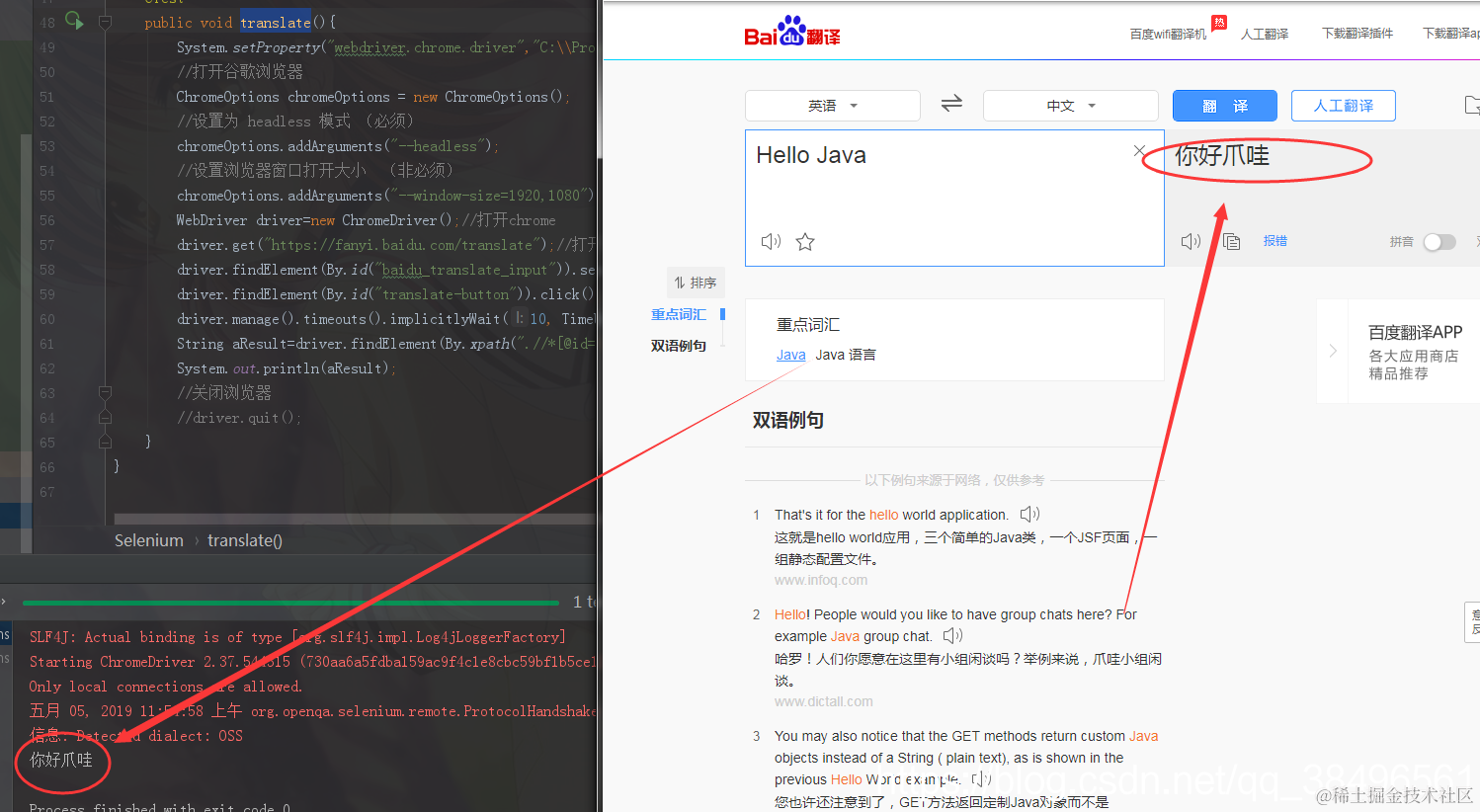Toggle the 拼音 pinyin switch
Image resolution: width=1480 pixels, height=812 pixels.
(1439, 242)
